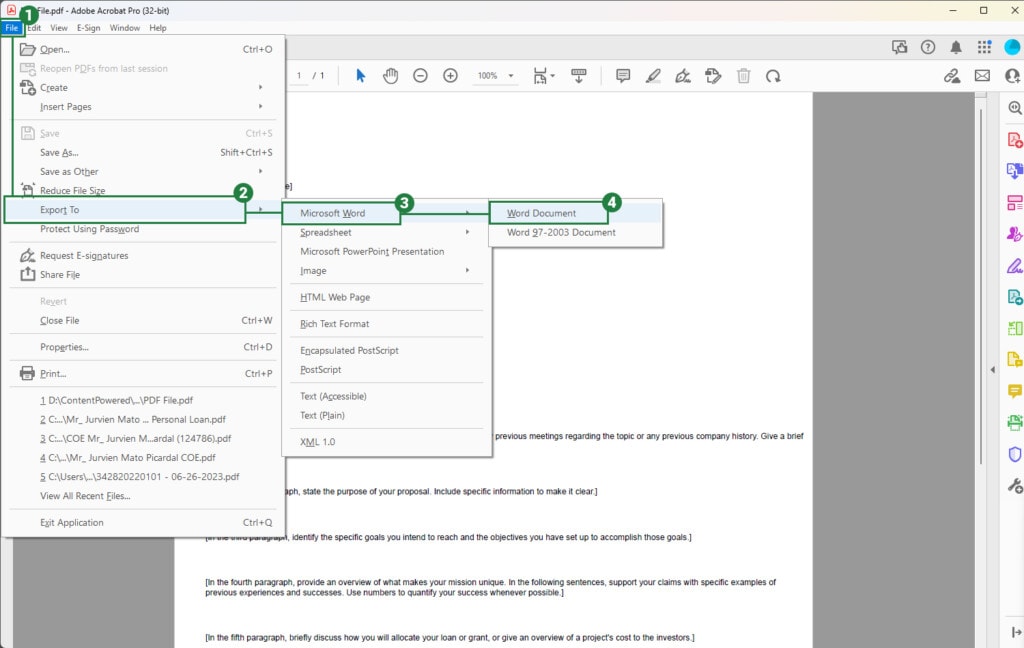Open the Help menu
The image size is (1024, 648).
(x=158, y=27)
